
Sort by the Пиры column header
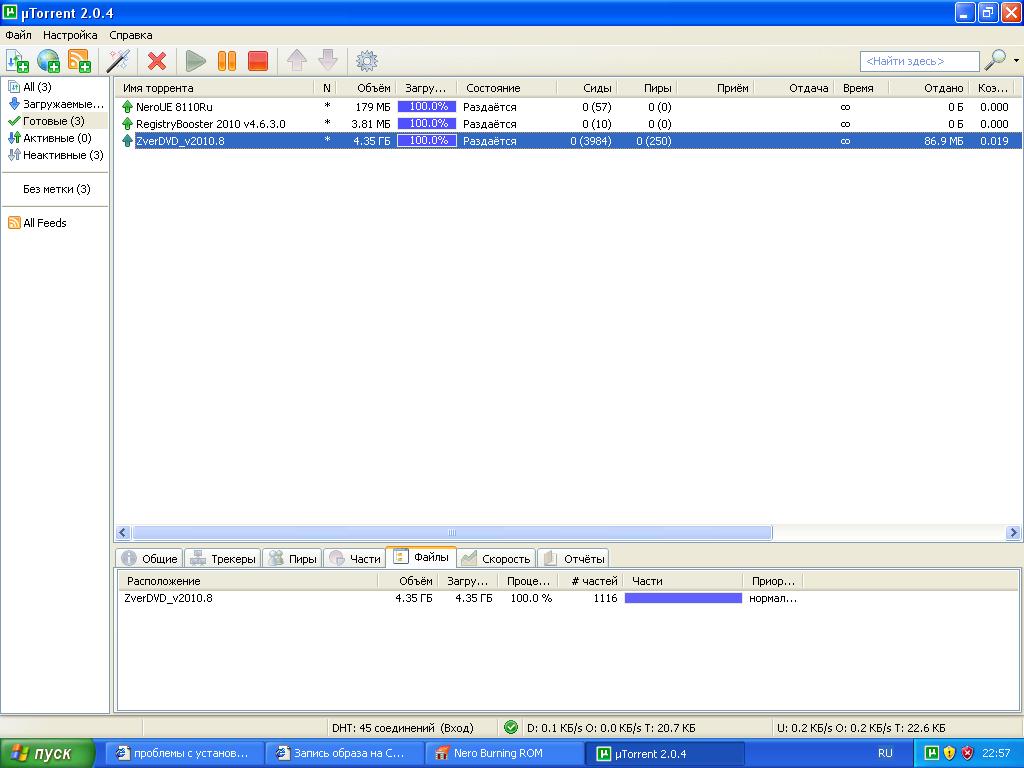tap(648, 88)
